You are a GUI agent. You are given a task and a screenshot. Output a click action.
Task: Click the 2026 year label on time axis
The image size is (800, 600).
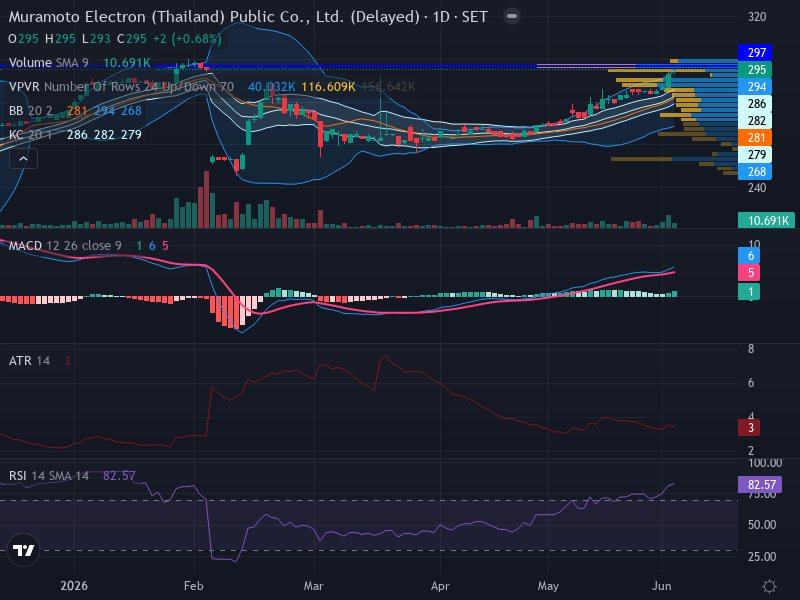coord(74,586)
